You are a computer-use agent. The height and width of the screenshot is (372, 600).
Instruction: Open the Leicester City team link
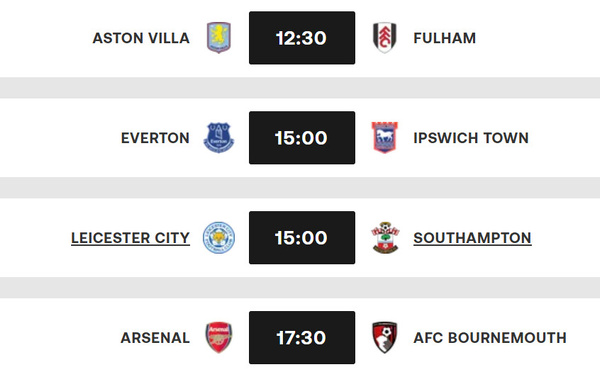pyautogui.click(x=130, y=238)
